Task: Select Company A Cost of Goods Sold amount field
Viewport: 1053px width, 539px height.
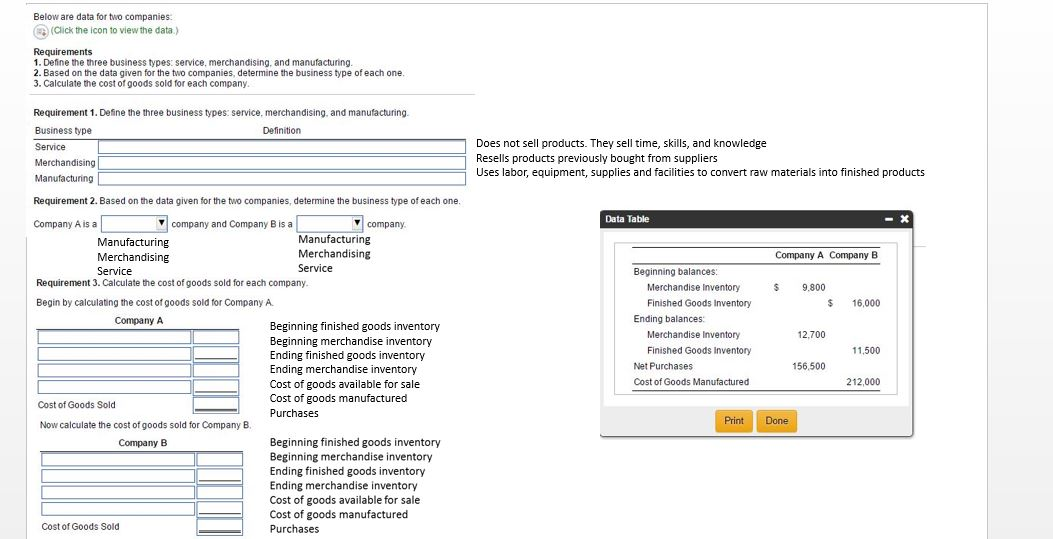Action: coord(216,405)
